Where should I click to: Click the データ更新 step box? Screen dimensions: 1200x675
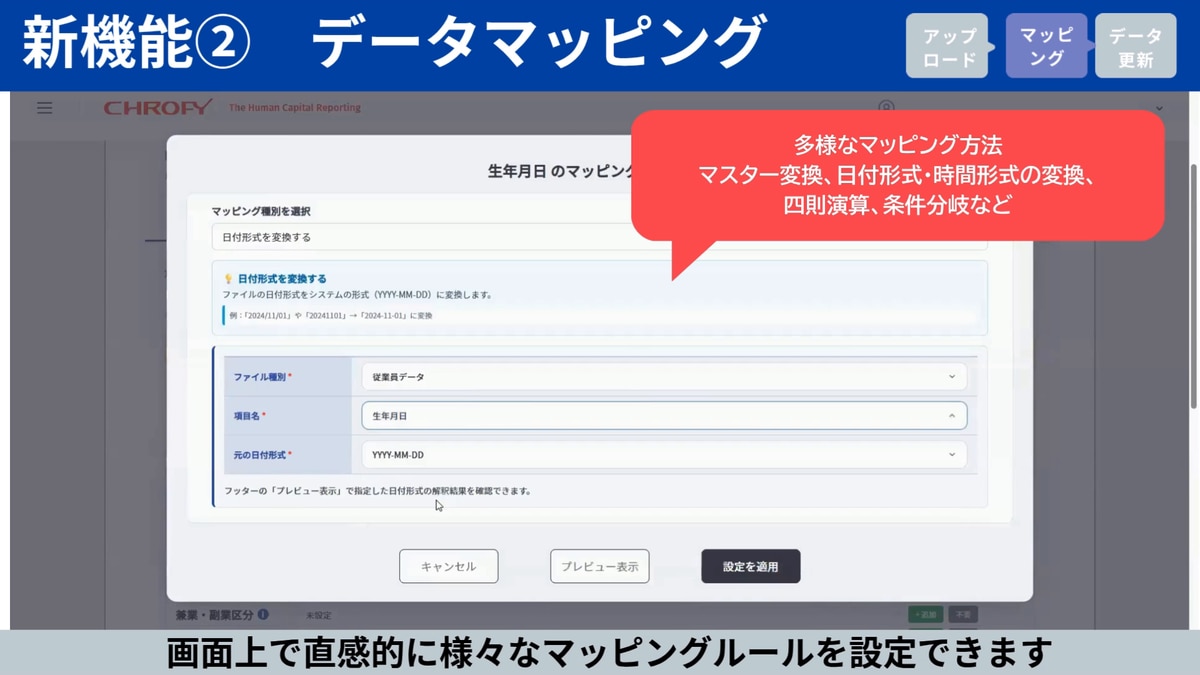1135,46
